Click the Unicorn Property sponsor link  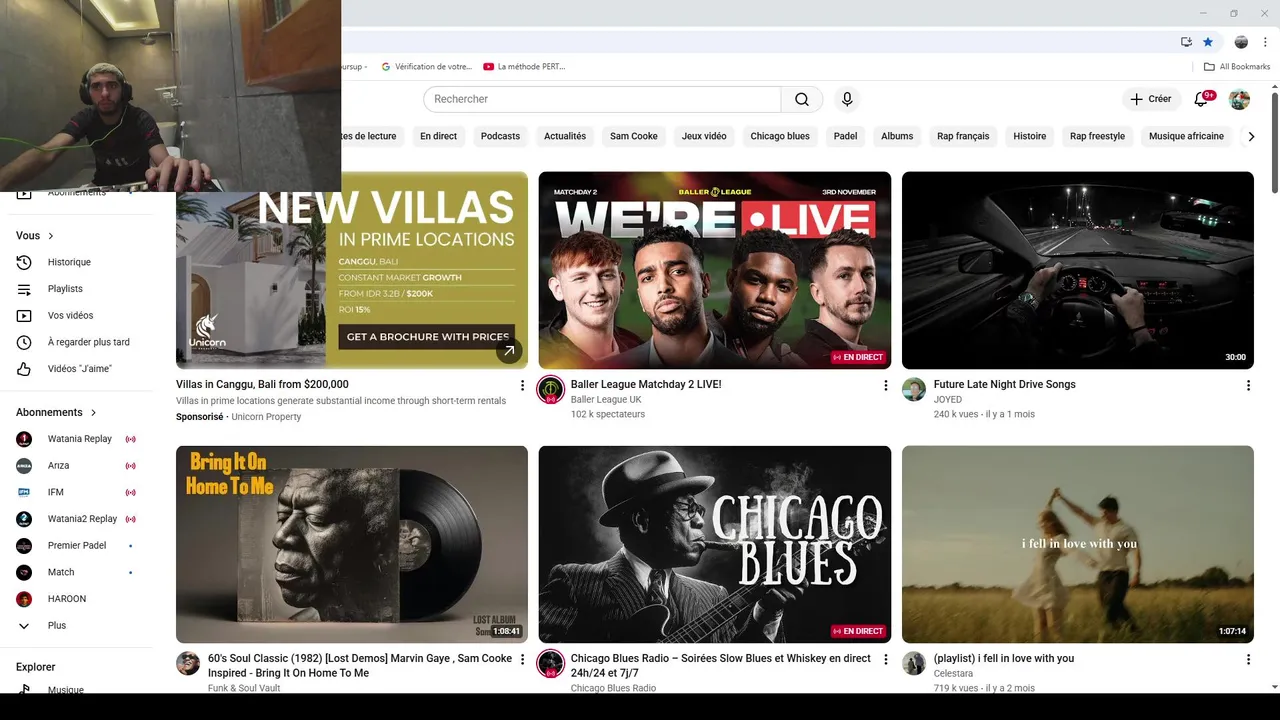tap(266, 417)
